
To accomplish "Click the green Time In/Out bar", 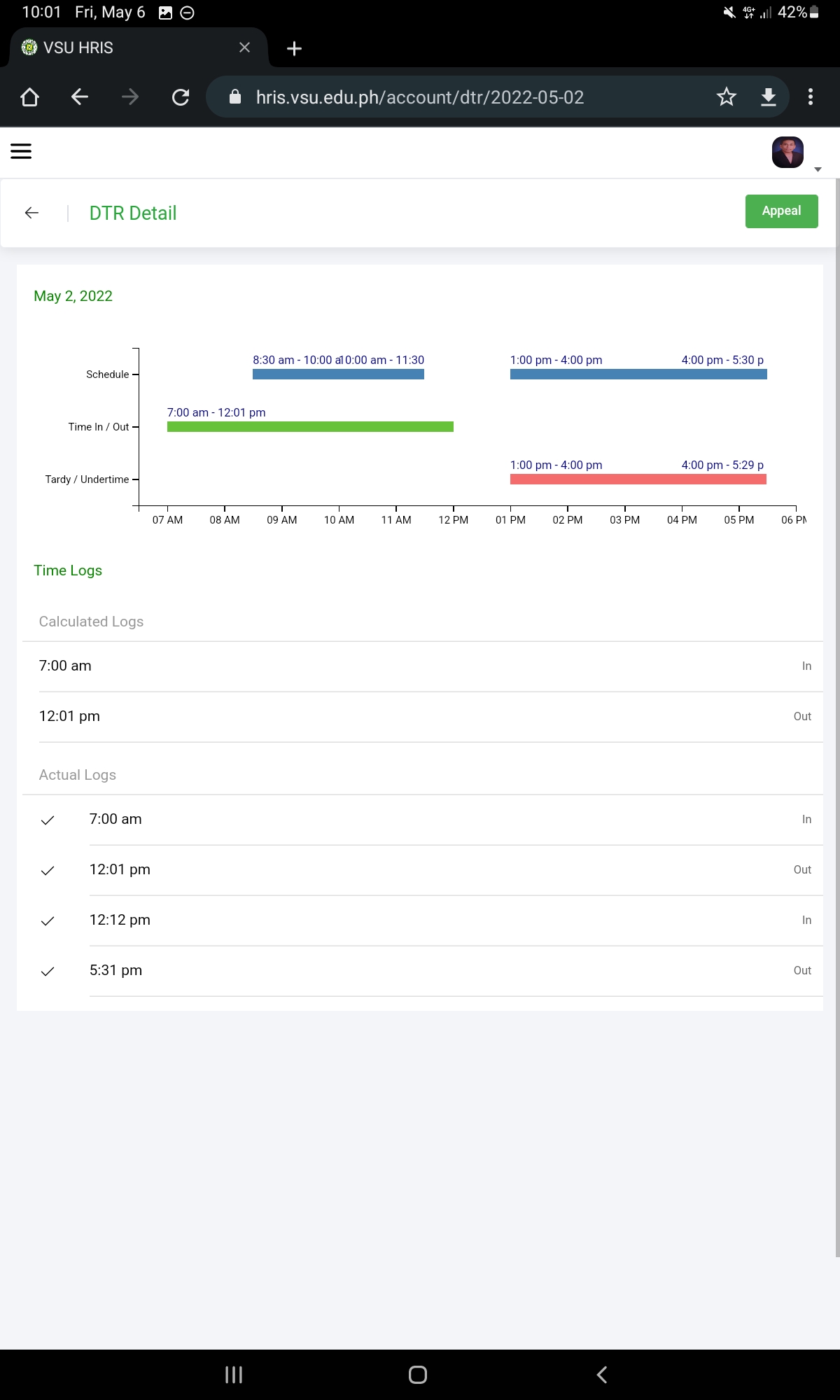I will [310, 426].
